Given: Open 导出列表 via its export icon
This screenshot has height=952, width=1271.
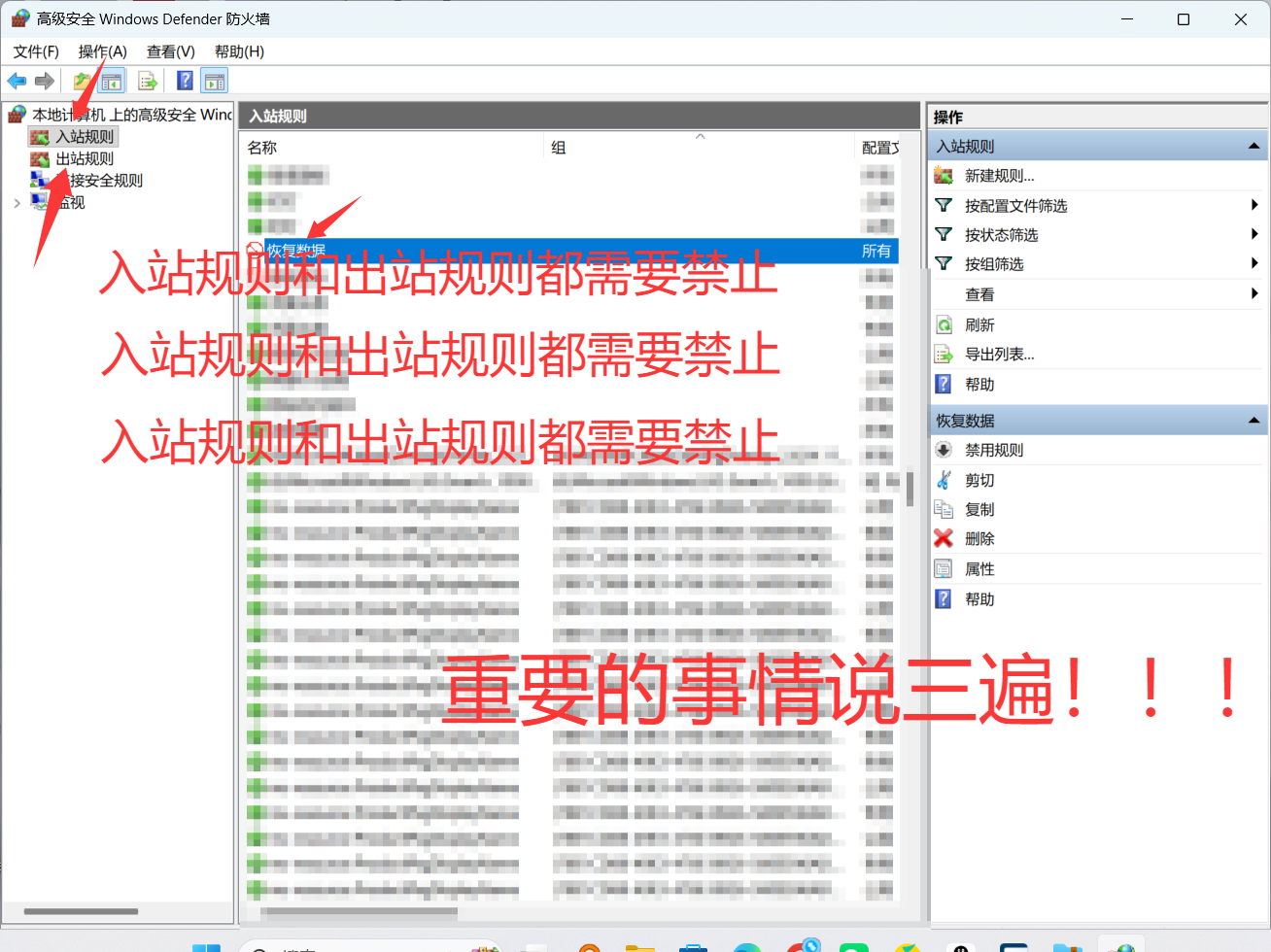Looking at the screenshot, I should click(944, 354).
